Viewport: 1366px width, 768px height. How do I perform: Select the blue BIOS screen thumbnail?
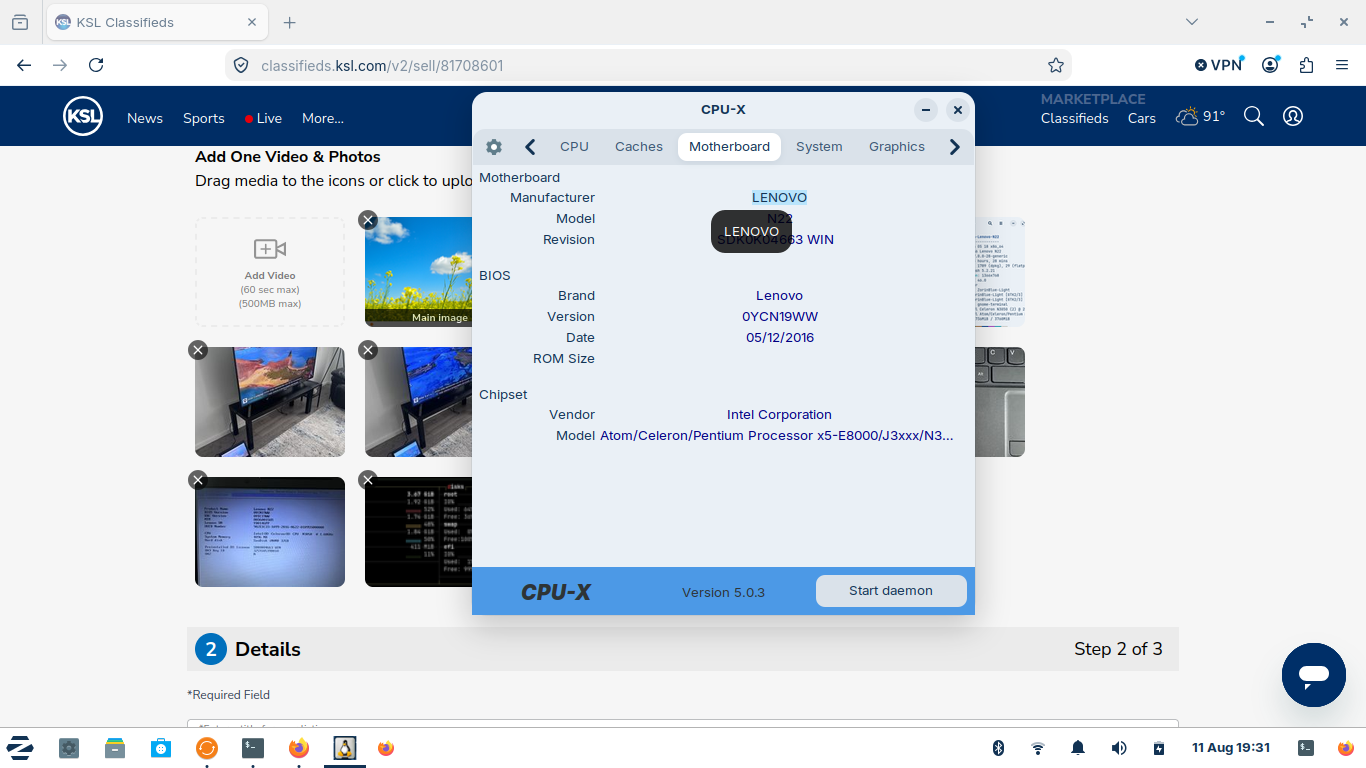click(x=270, y=532)
